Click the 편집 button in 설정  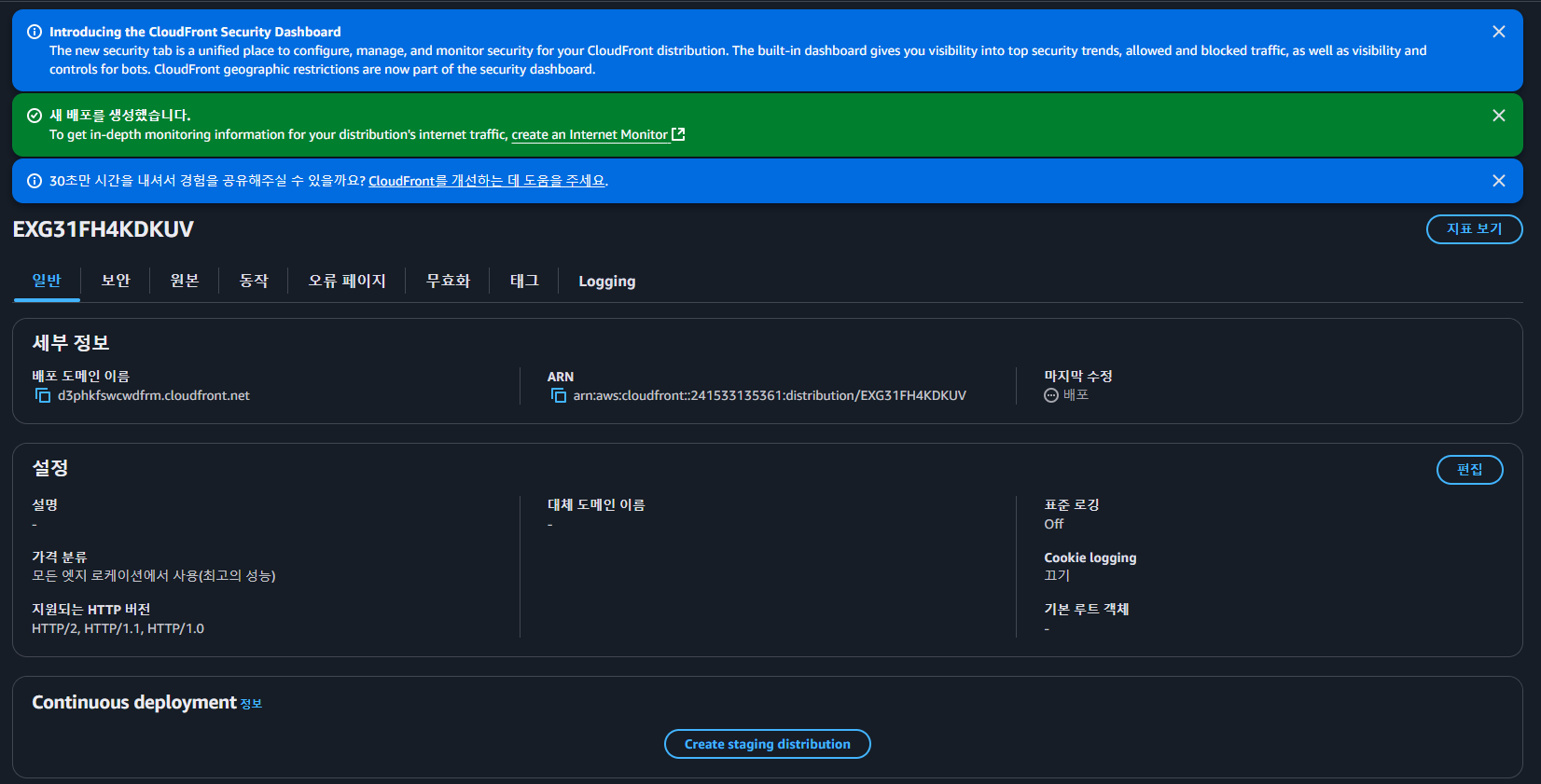[1470, 470]
